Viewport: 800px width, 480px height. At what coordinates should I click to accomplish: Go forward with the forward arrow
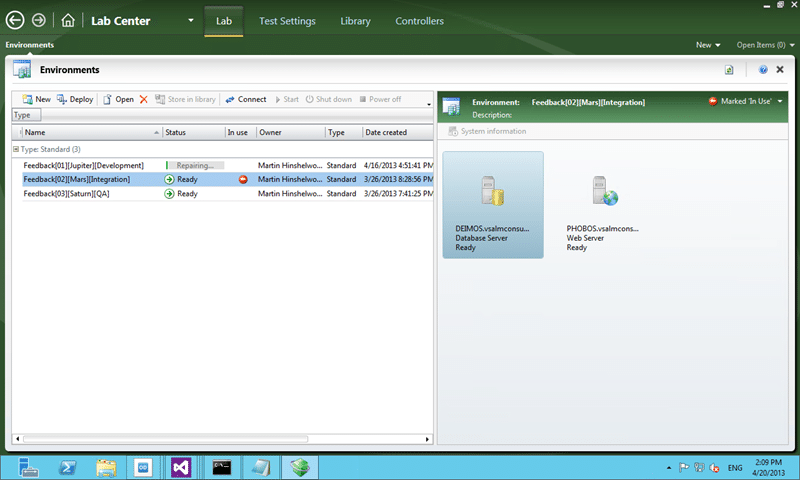(x=39, y=20)
